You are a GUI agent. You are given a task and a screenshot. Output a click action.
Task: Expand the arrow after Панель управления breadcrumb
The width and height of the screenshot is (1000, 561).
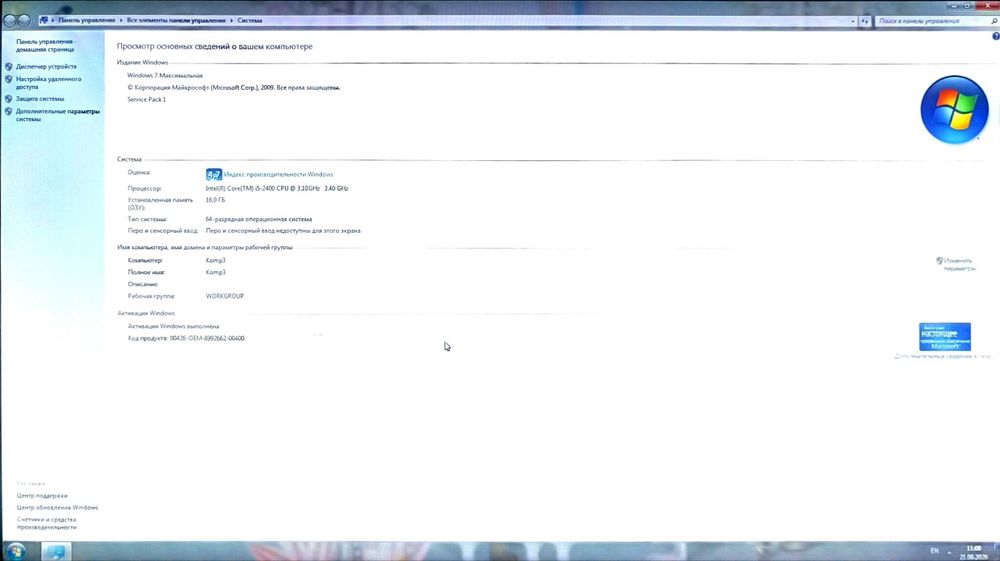121,20
